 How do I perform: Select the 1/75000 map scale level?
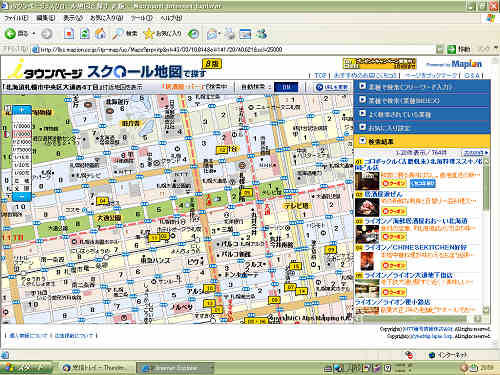[x=22, y=149]
